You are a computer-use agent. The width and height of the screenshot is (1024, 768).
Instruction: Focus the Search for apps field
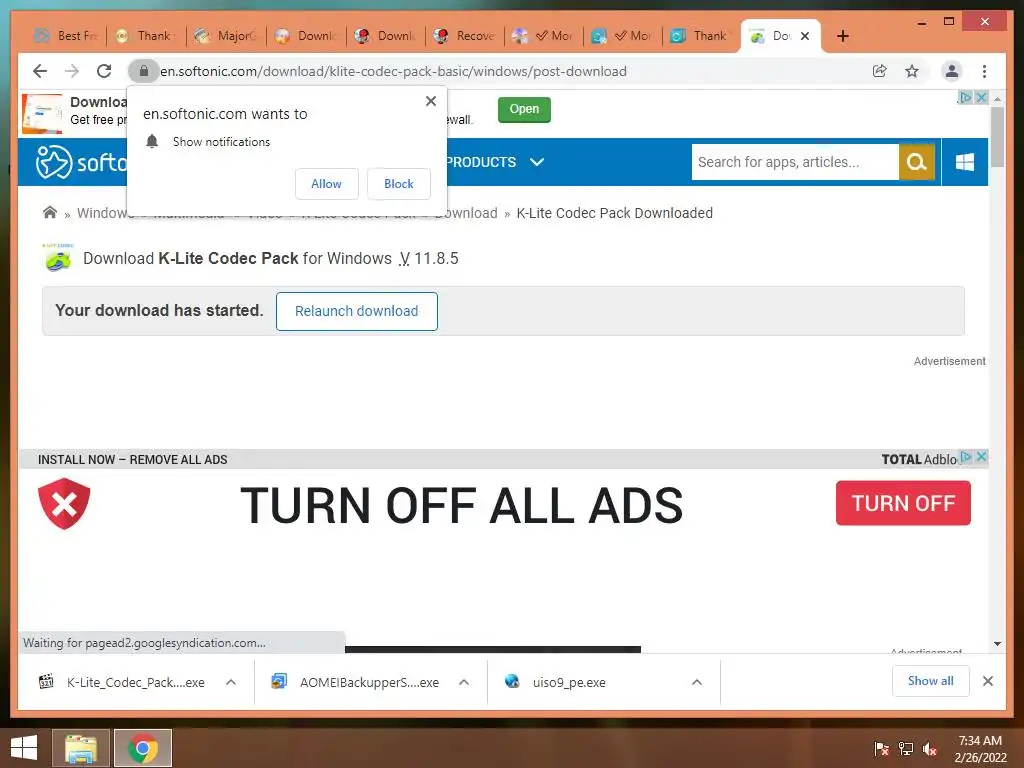pyautogui.click(x=795, y=162)
